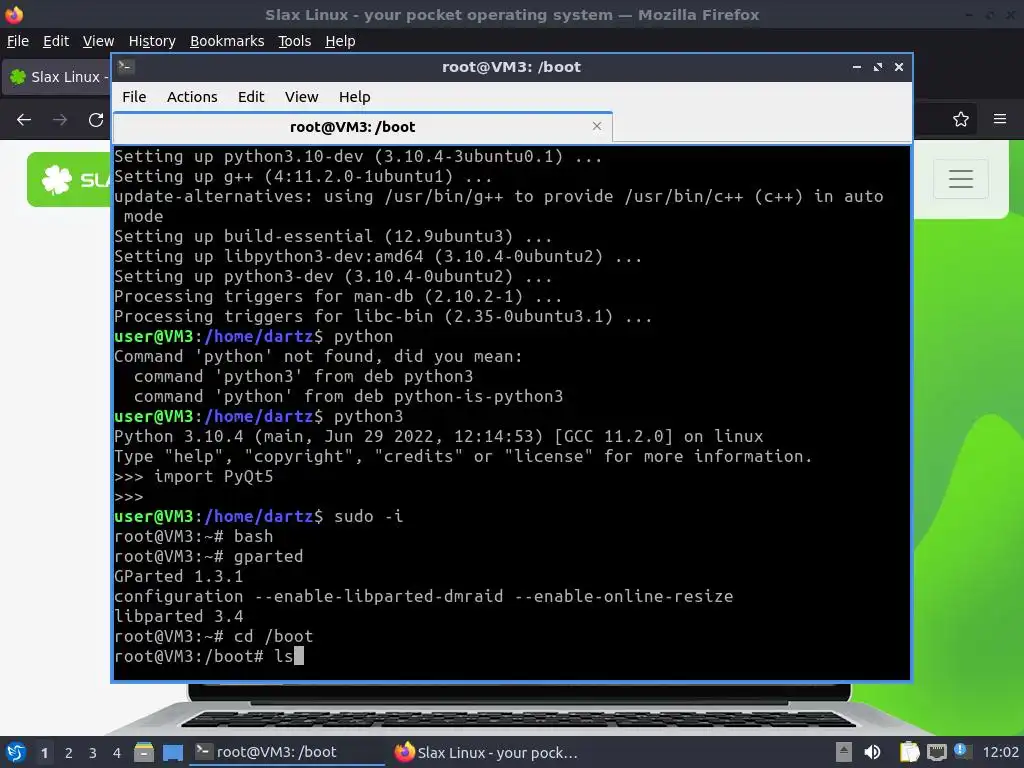Bookmark this page with star icon
The width and height of the screenshot is (1024, 768).
(960, 119)
